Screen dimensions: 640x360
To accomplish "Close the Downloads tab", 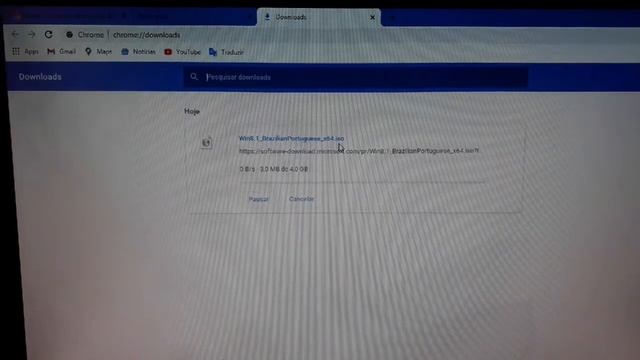I will click(372, 18).
